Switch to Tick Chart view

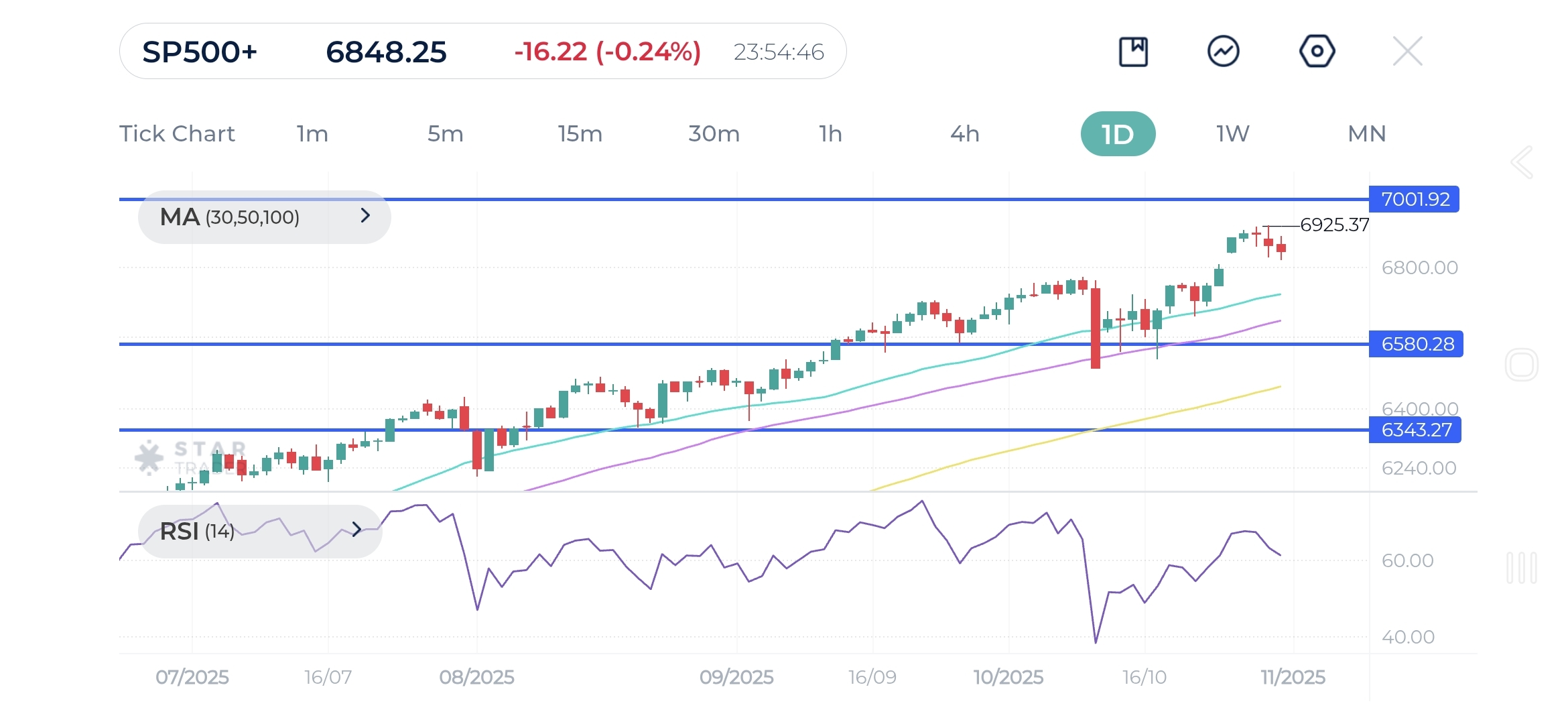point(177,134)
